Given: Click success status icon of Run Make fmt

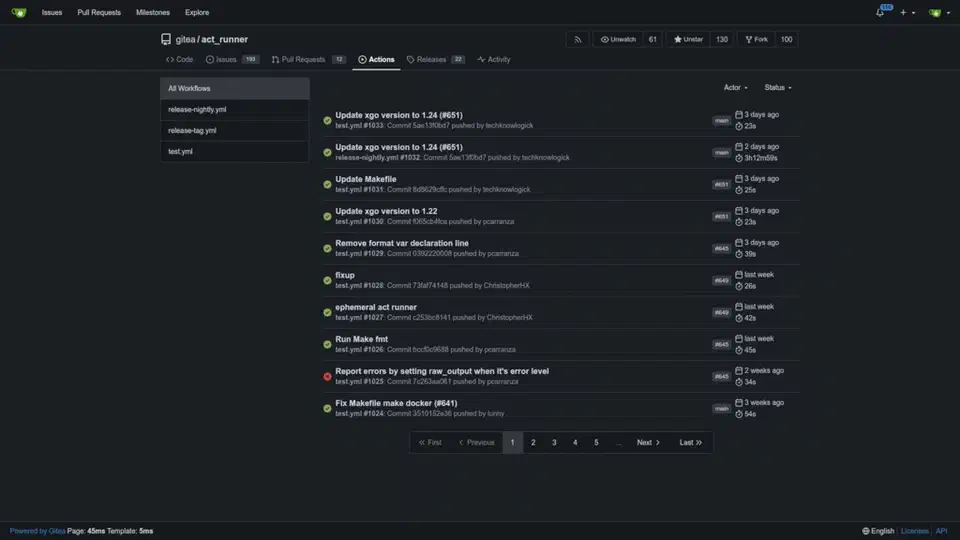Looking at the screenshot, I should [328, 345].
